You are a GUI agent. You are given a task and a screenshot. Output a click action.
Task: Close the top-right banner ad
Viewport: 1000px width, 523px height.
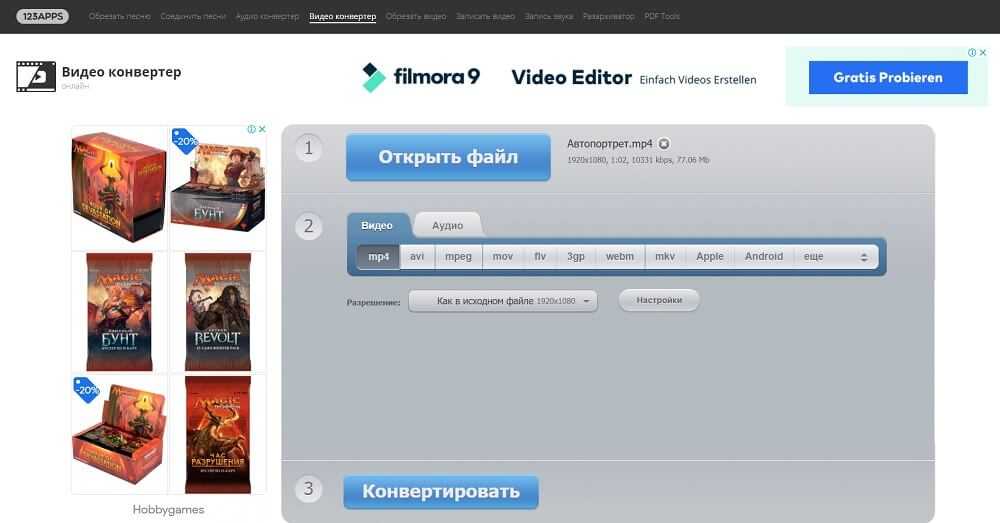(x=983, y=53)
